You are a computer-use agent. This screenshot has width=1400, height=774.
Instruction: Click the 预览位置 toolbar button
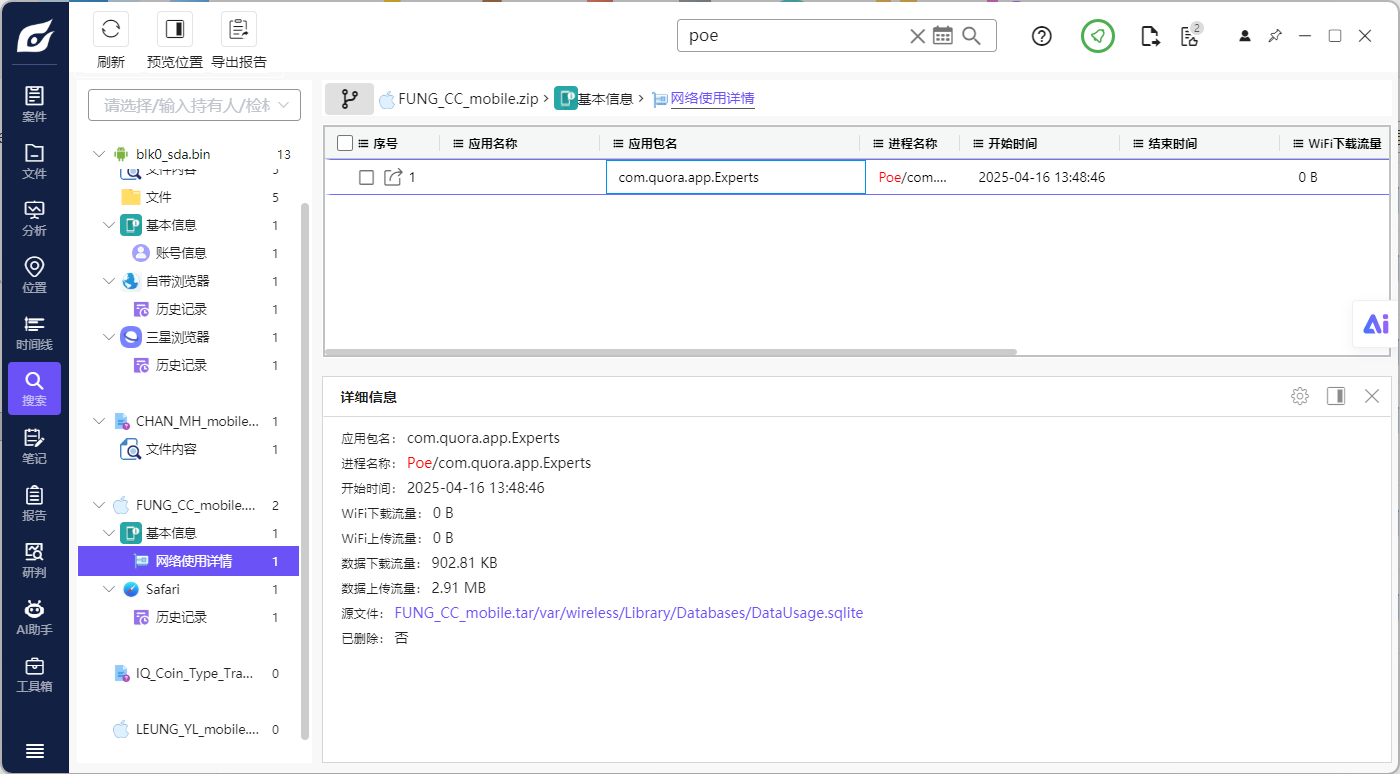point(175,40)
